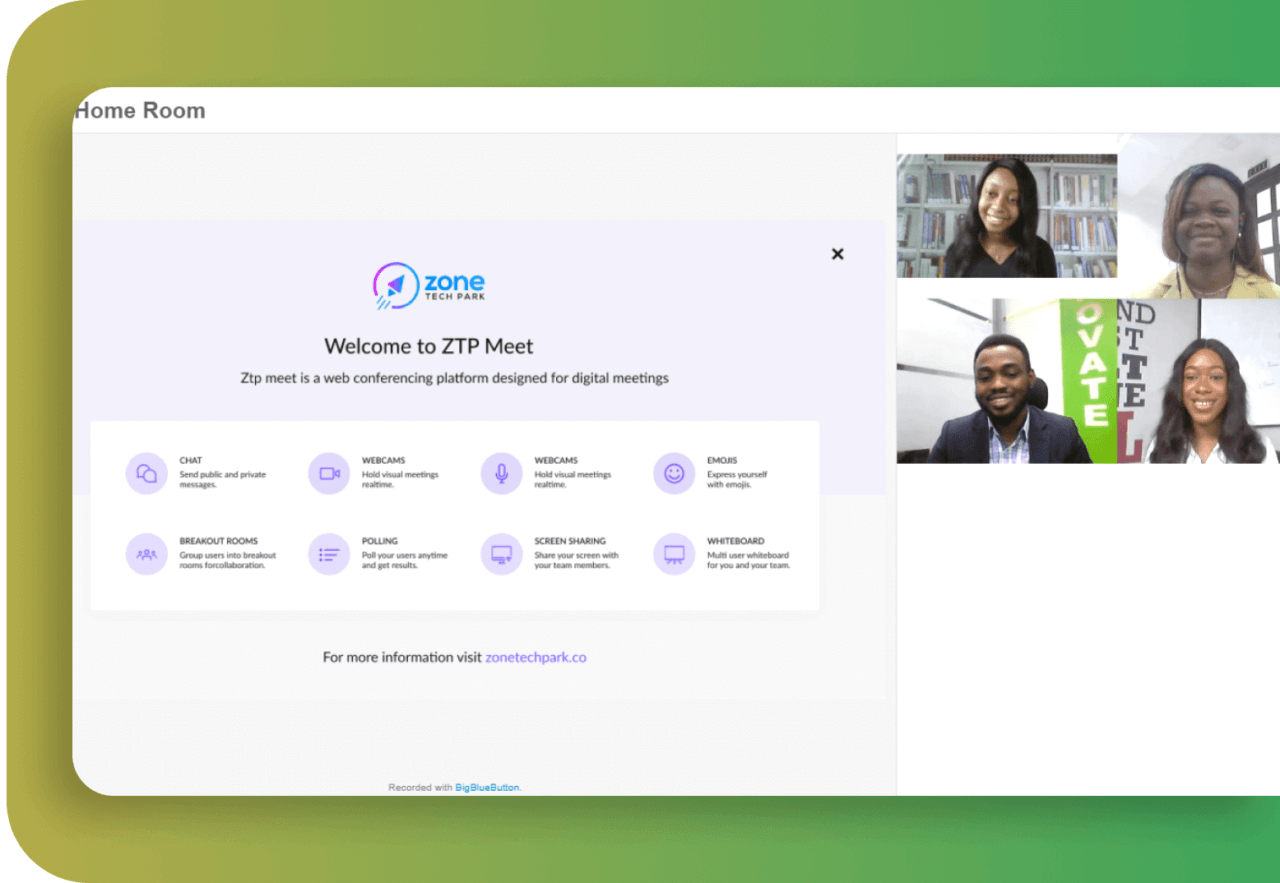This screenshot has width=1280, height=883.
Task: Click the Breakout Rooms group icon
Action: pyautogui.click(x=147, y=554)
